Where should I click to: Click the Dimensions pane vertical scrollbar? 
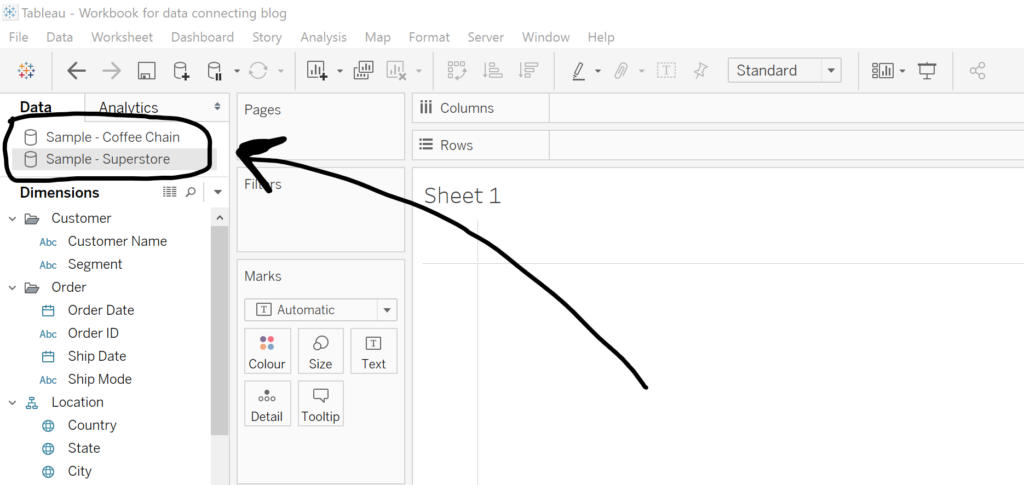point(219,330)
